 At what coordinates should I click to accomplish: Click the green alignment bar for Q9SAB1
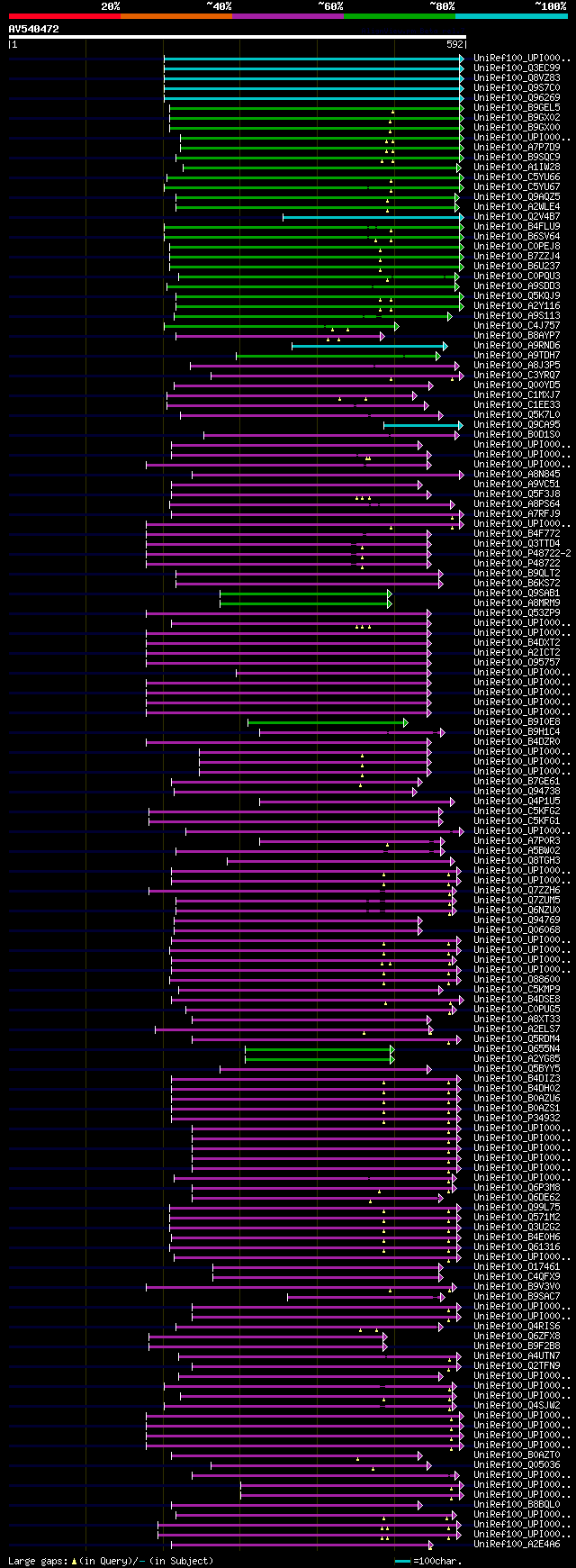(x=306, y=594)
